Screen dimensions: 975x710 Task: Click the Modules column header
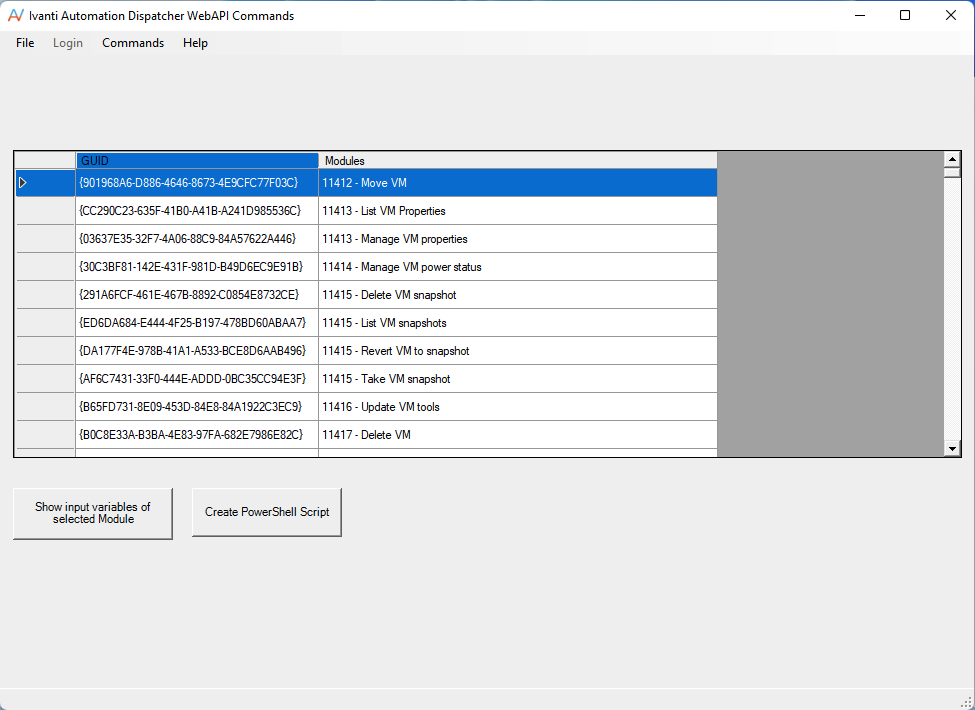click(518, 160)
